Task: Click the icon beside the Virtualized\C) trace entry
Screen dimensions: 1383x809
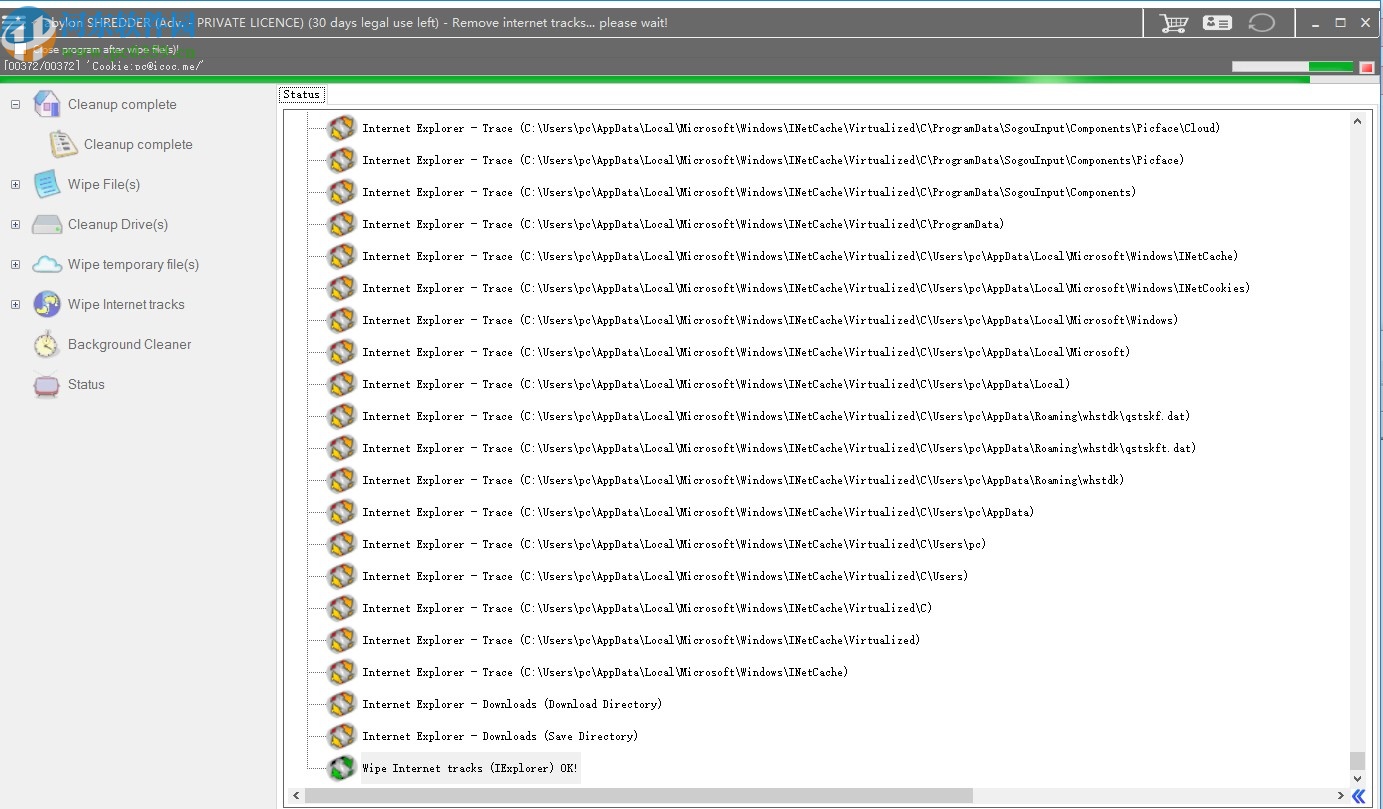Action: [x=342, y=608]
